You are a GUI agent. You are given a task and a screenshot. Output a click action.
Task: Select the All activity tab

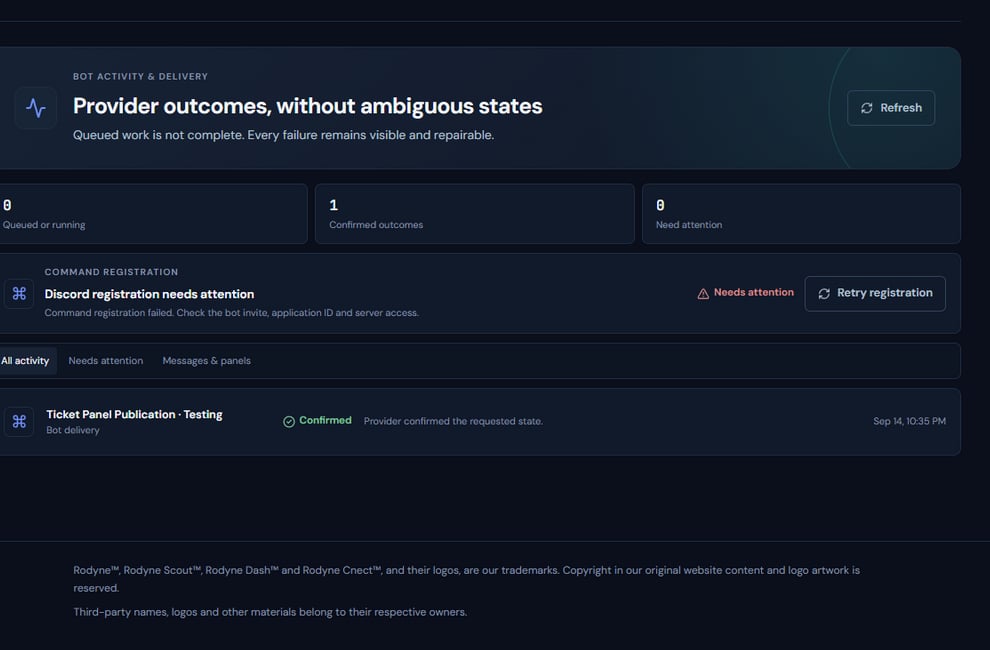coord(25,361)
